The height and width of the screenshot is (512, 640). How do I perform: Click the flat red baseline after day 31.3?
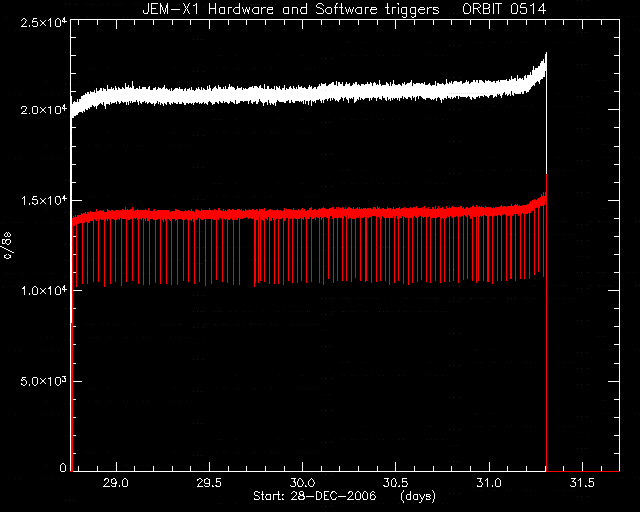coord(583,471)
